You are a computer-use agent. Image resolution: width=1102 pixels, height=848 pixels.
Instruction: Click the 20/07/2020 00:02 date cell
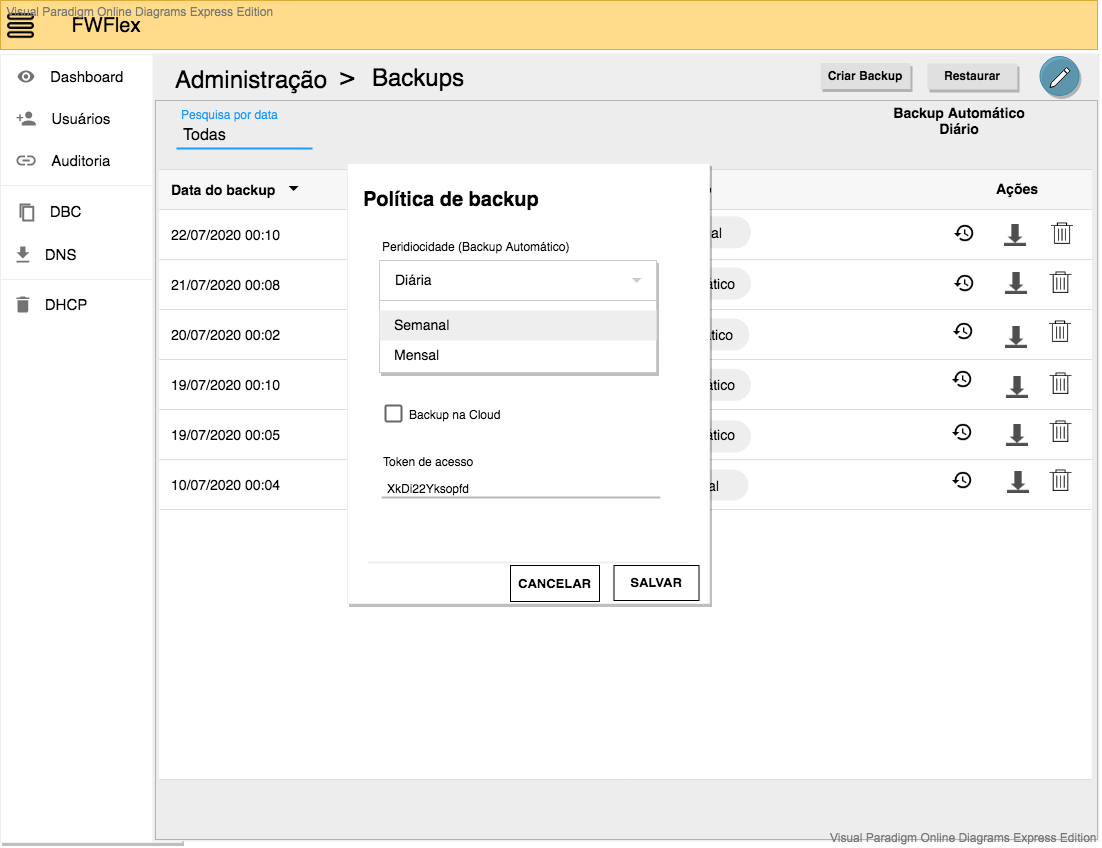click(226, 335)
